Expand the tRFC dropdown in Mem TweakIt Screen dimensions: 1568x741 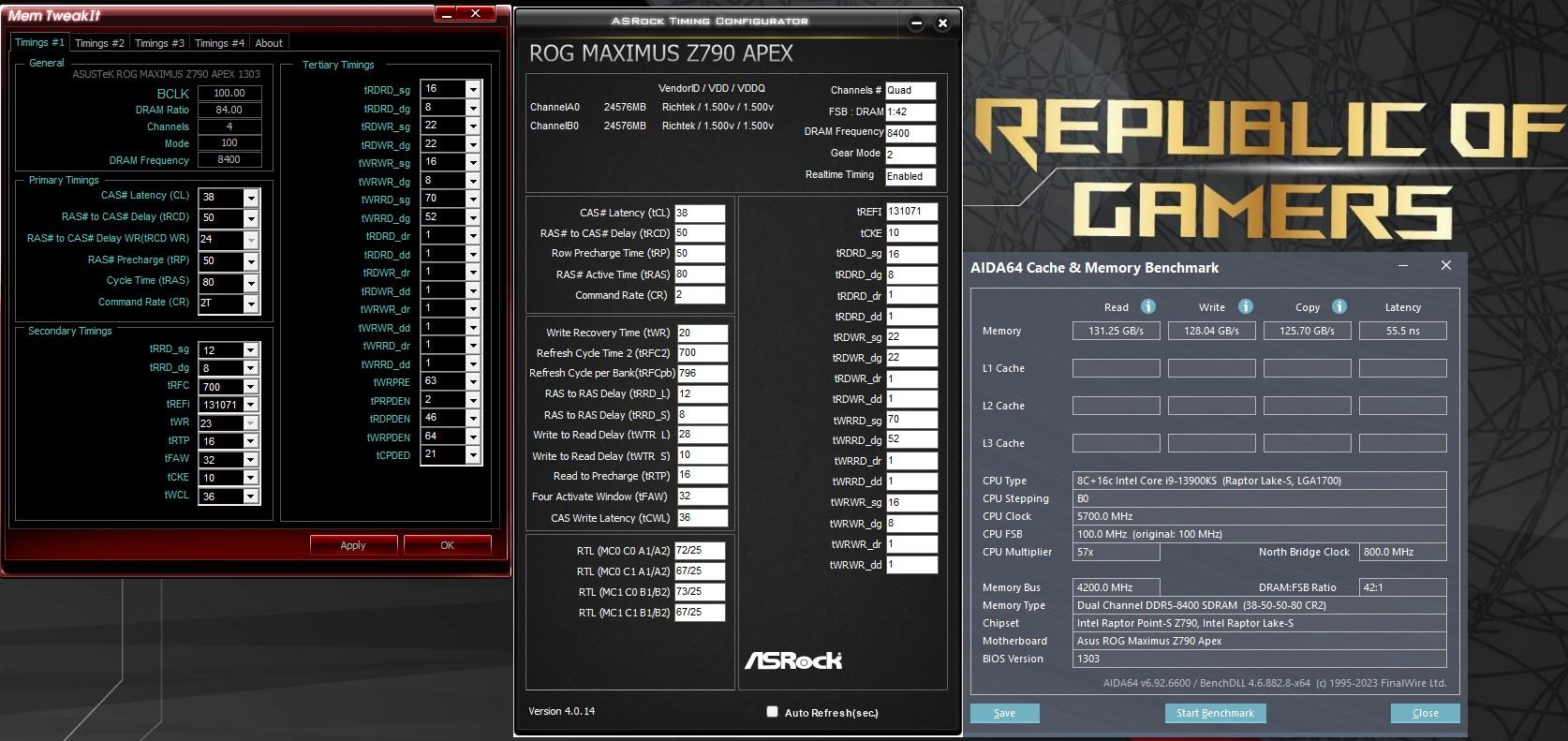click(250, 386)
